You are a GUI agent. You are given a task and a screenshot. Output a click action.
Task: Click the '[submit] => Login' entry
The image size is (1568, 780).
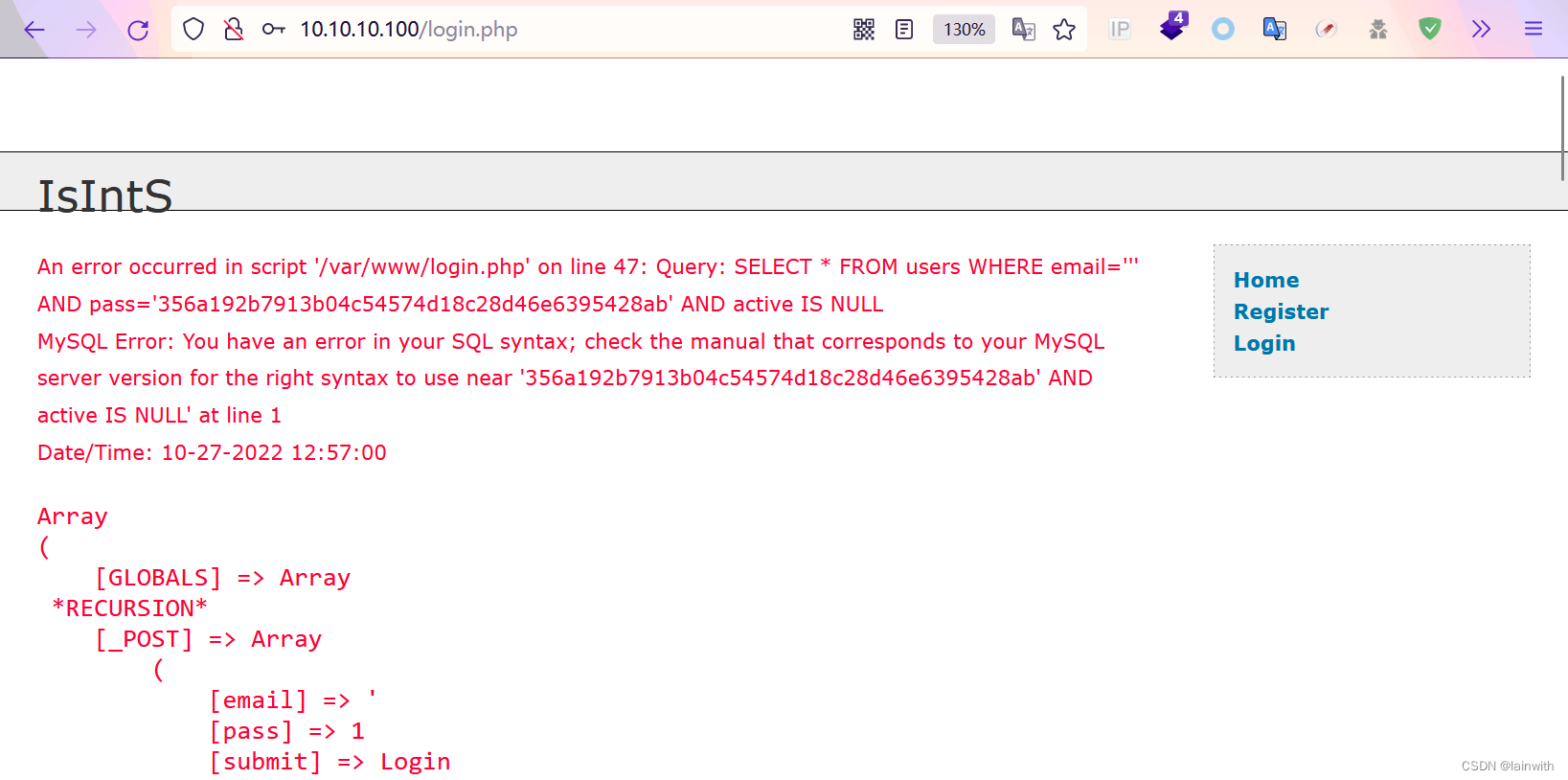pyautogui.click(x=330, y=762)
